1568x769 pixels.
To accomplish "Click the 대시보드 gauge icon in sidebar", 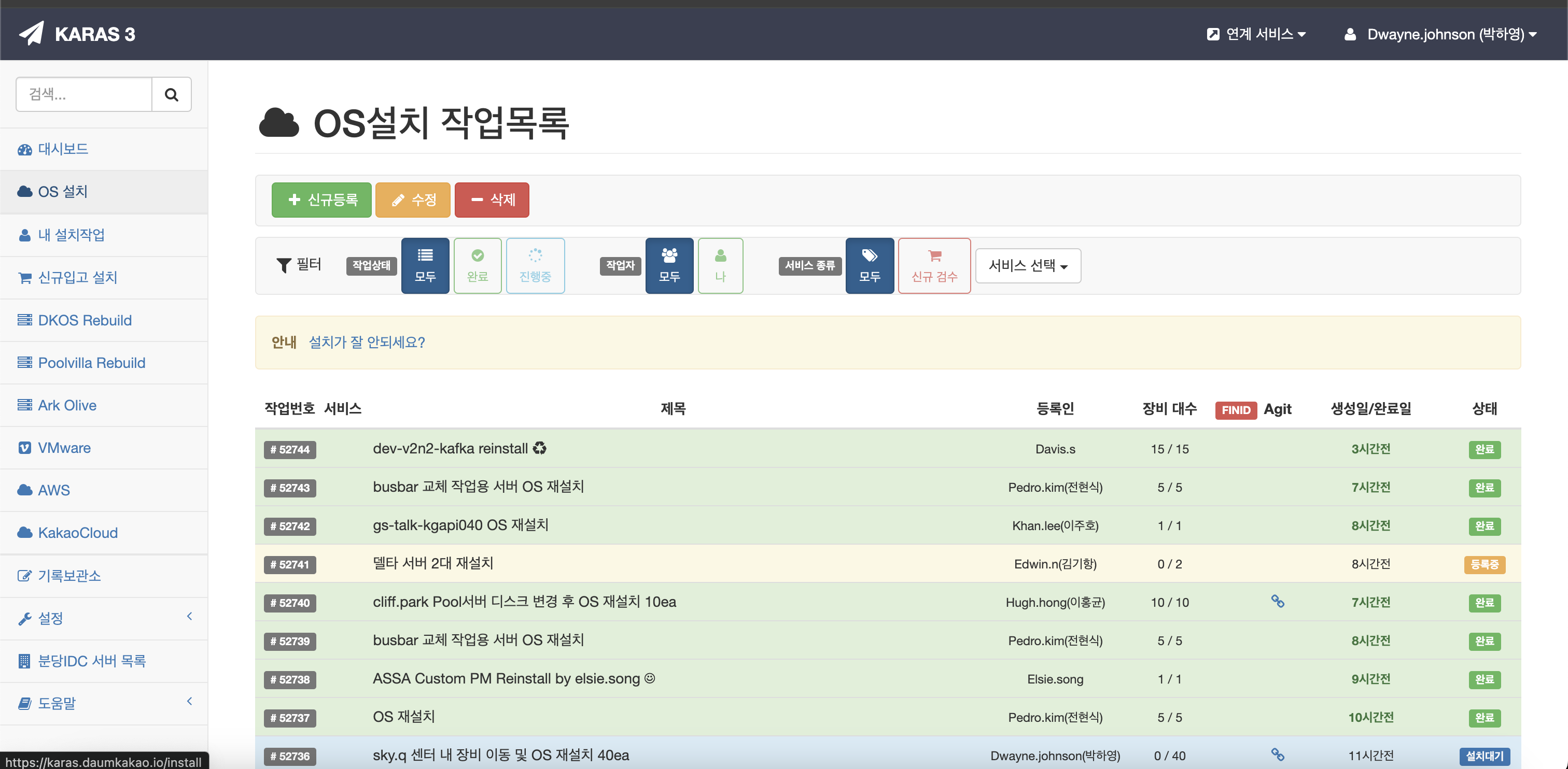I will click(x=24, y=149).
